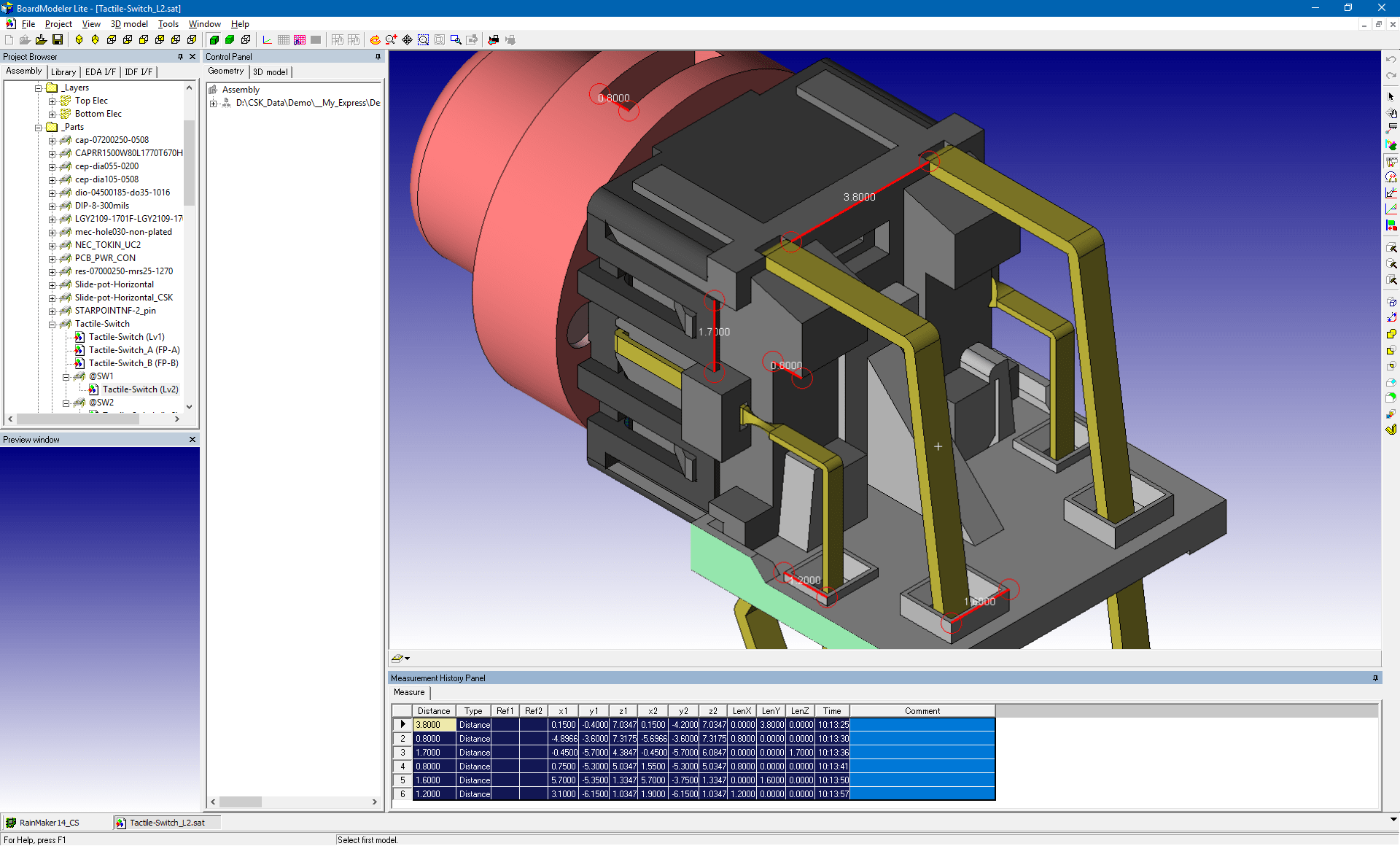This screenshot has height=846, width=1400.
Task: Click the zoom in/out magnifier icon
Action: [391, 40]
